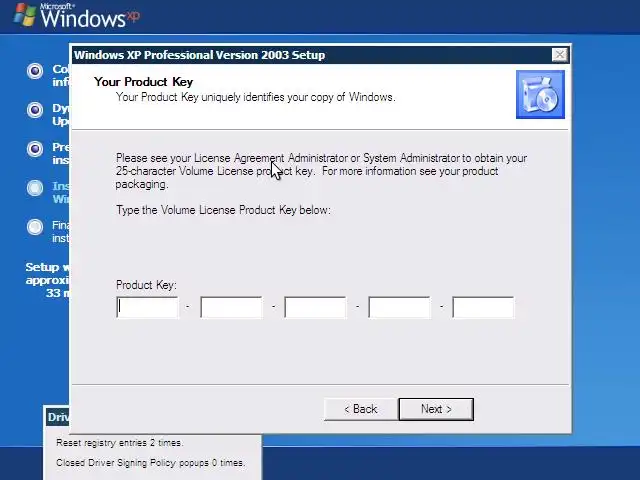Screen dimensions: 640x480
Task: Activate the fourth product key field
Action: tap(399, 307)
